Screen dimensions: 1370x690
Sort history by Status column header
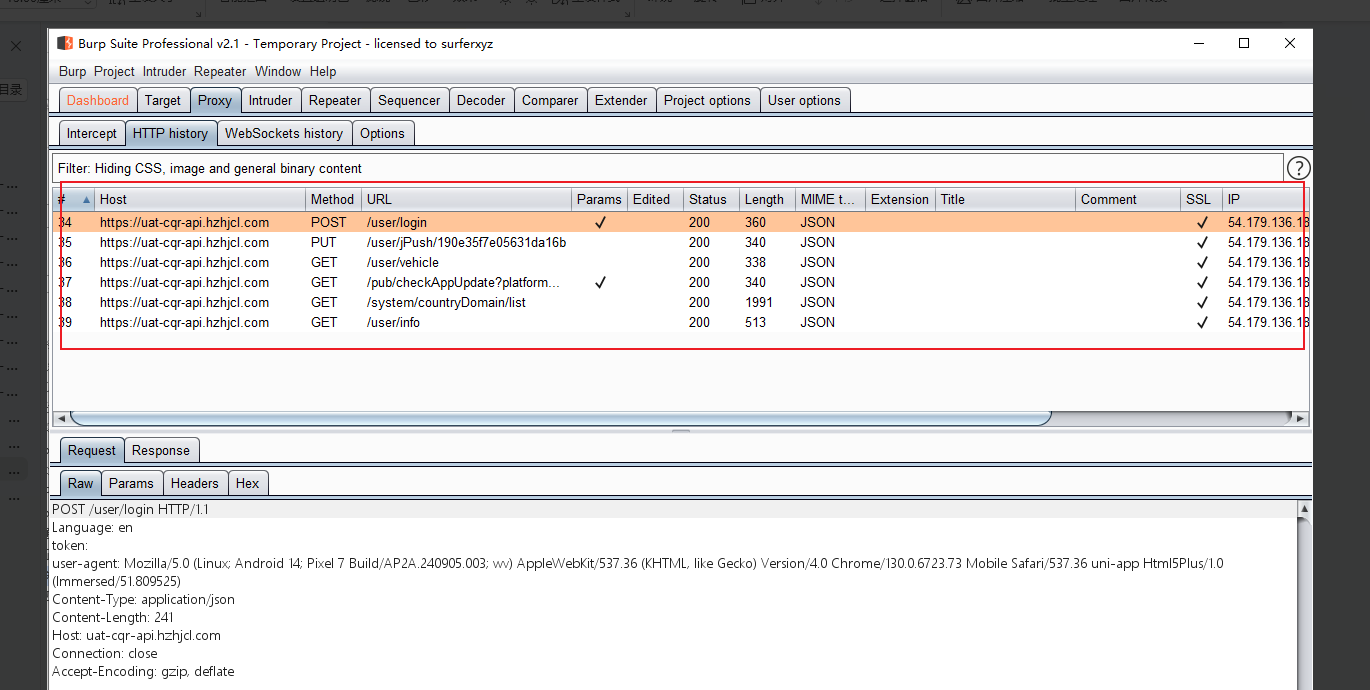(x=711, y=199)
